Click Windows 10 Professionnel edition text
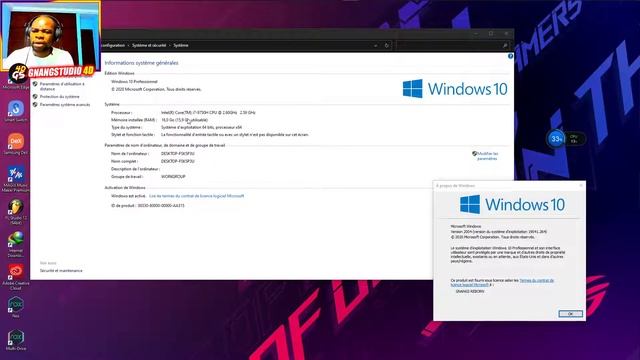Screen dimensions: 640x360 134,82
